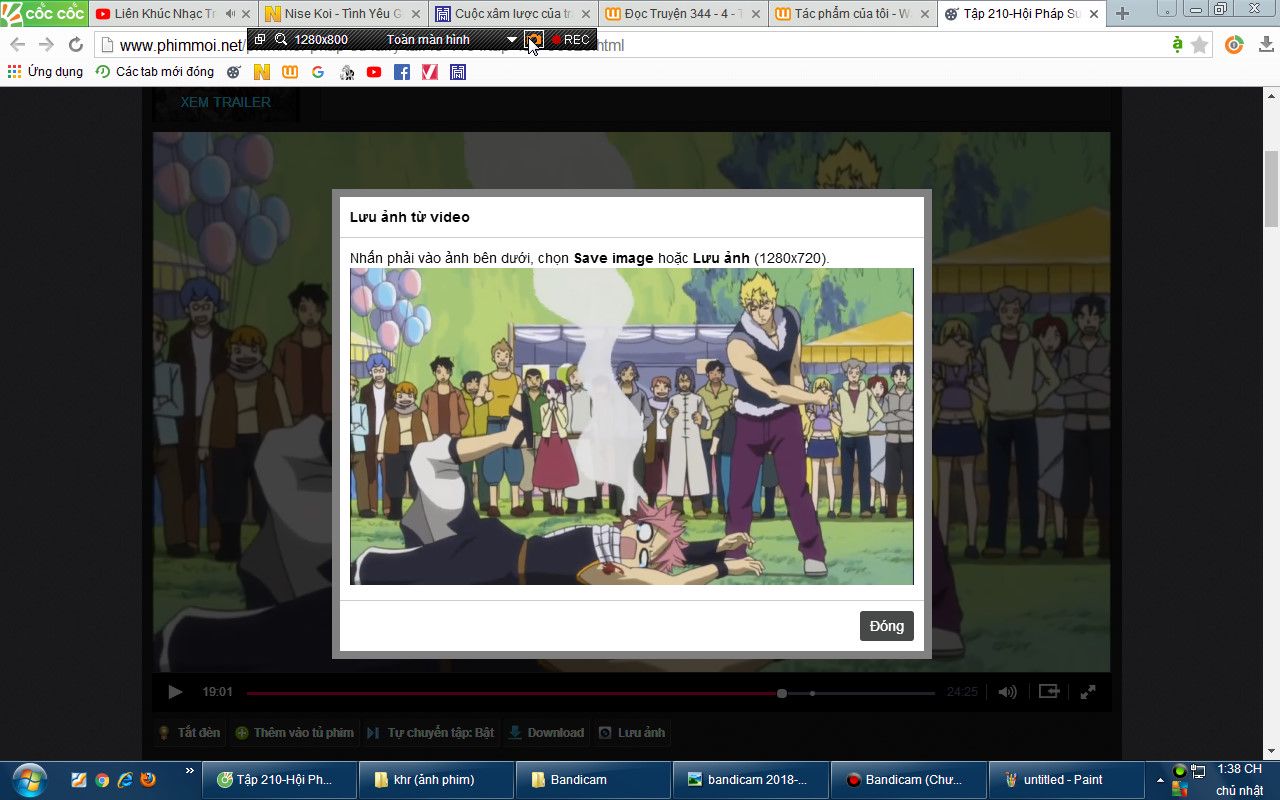Open the YouTube bookmark icon
Screen dimensions: 1280x800
[374, 72]
